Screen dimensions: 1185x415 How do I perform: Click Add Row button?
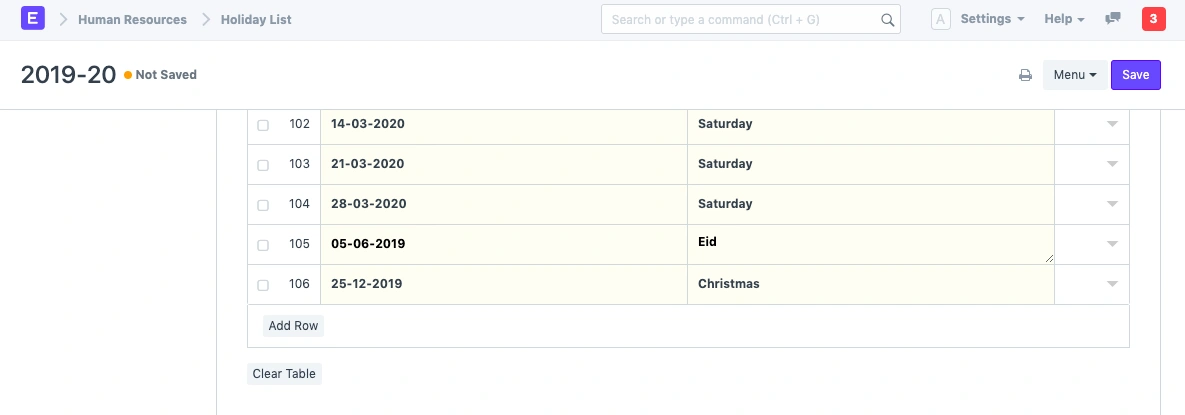(x=293, y=326)
